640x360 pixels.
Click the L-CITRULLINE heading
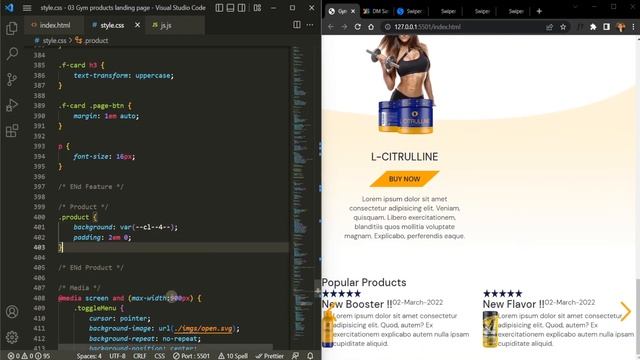click(x=404, y=157)
